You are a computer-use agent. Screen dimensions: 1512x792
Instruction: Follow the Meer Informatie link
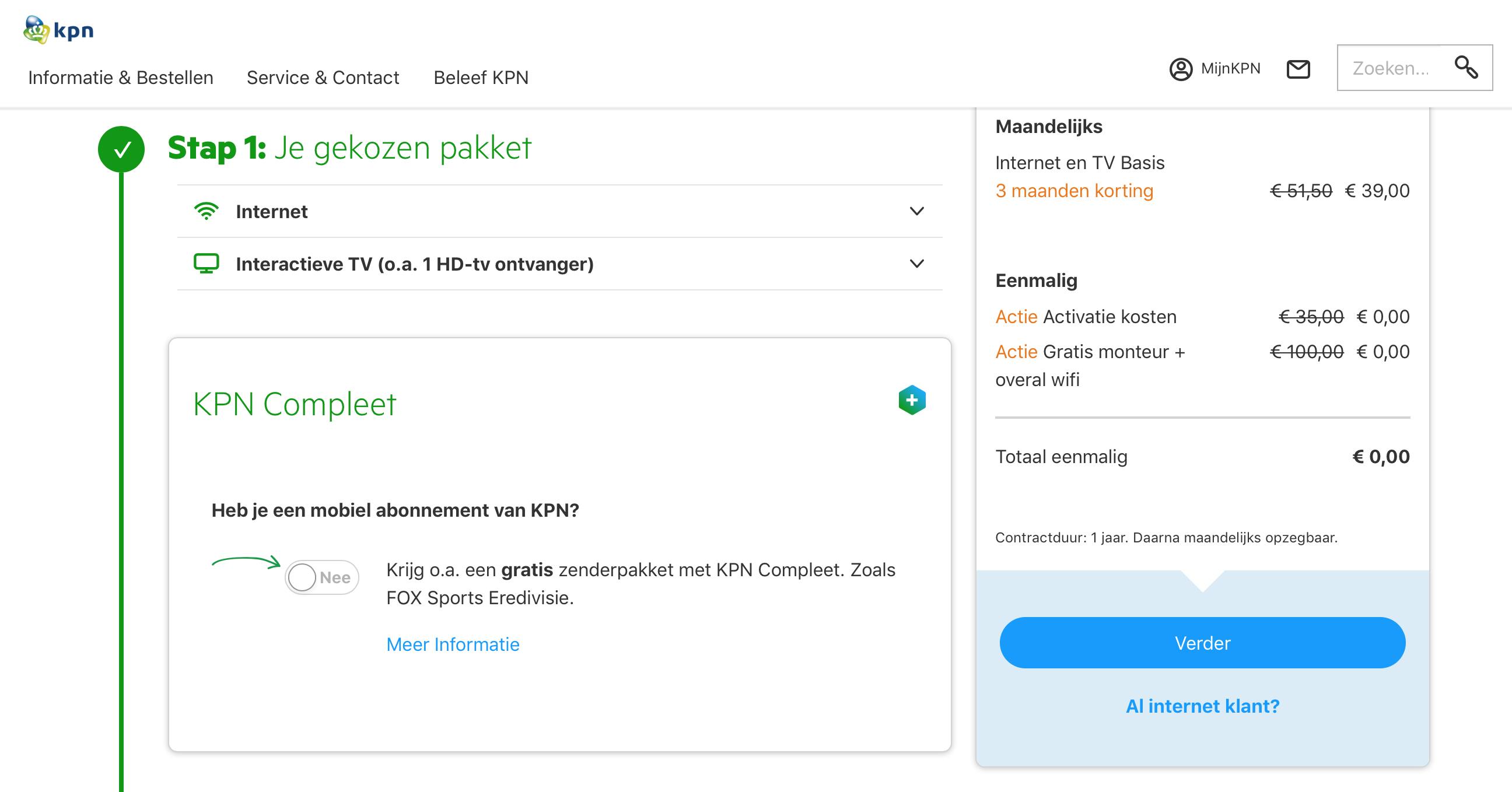(453, 644)
